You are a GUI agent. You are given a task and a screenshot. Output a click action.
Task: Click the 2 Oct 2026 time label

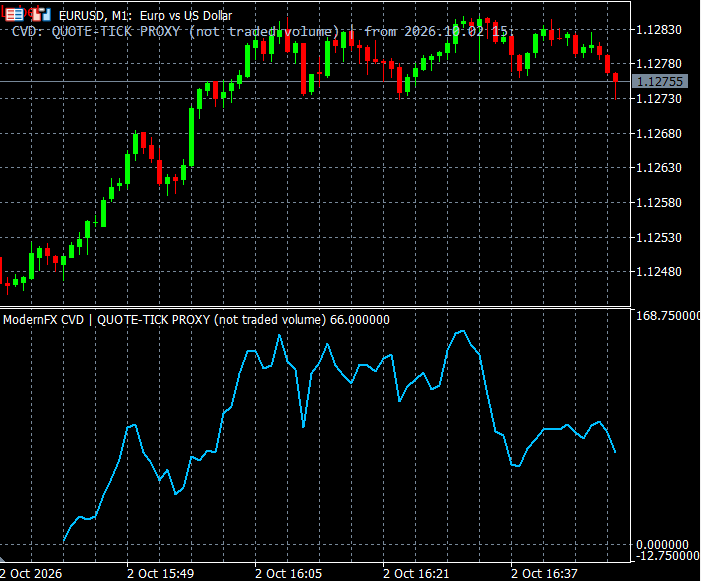click(31, 573)
